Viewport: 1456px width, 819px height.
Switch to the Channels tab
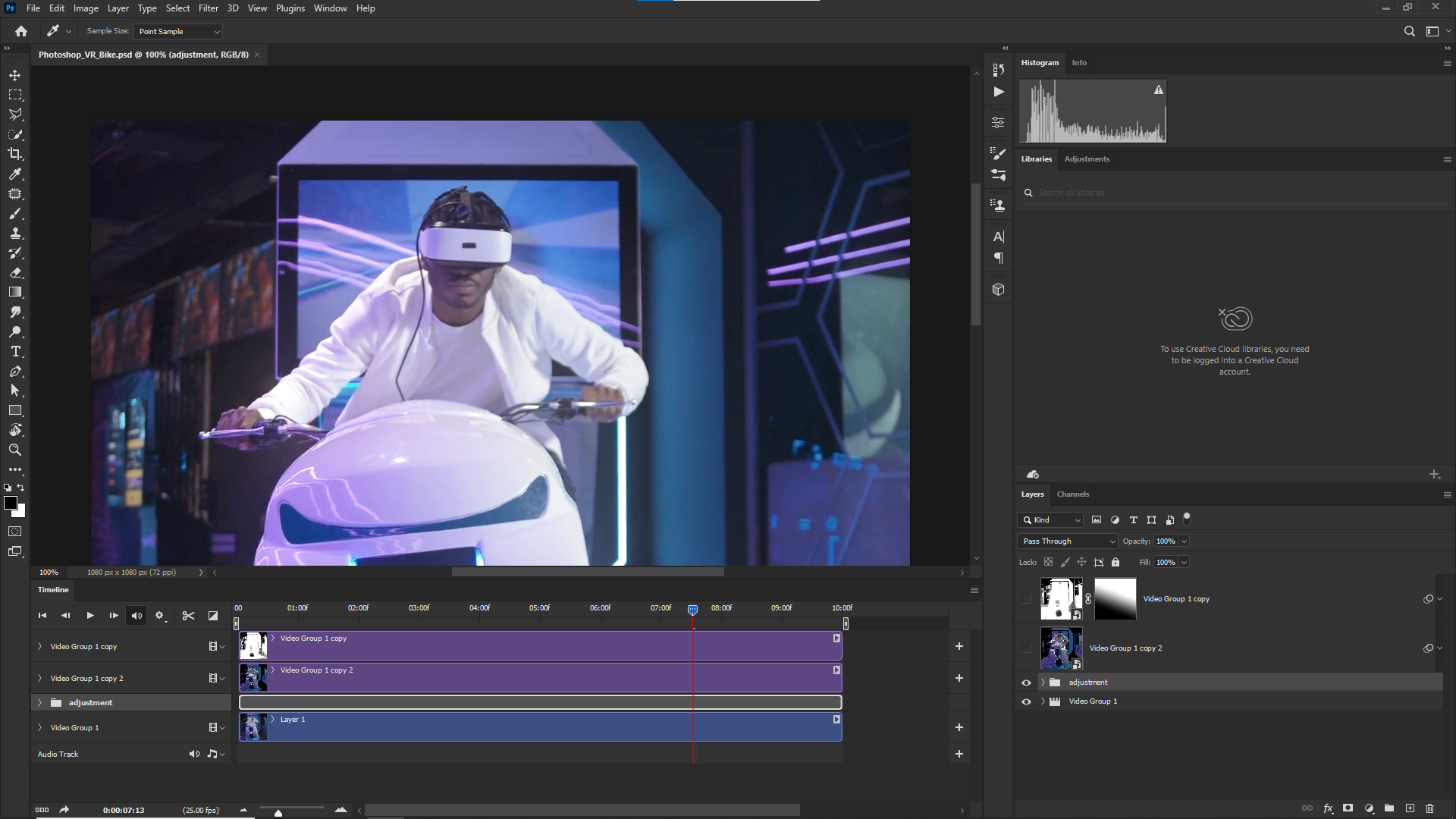(1072, 494)
